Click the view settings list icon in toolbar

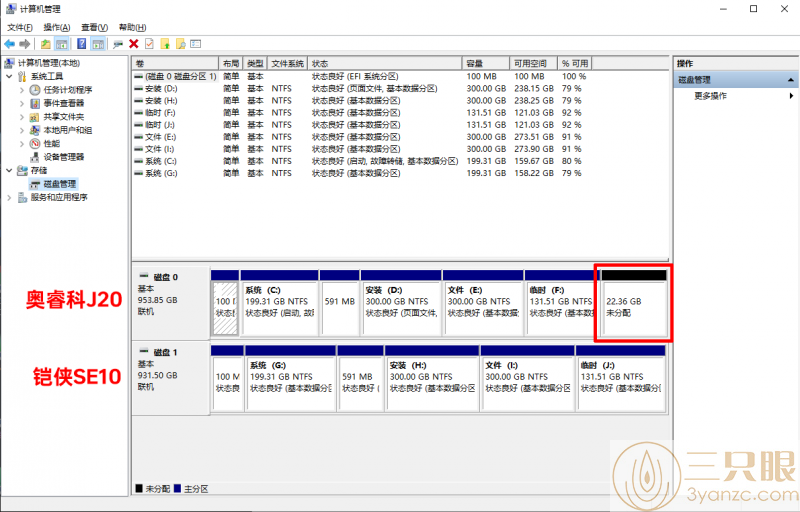coord(196,44)
